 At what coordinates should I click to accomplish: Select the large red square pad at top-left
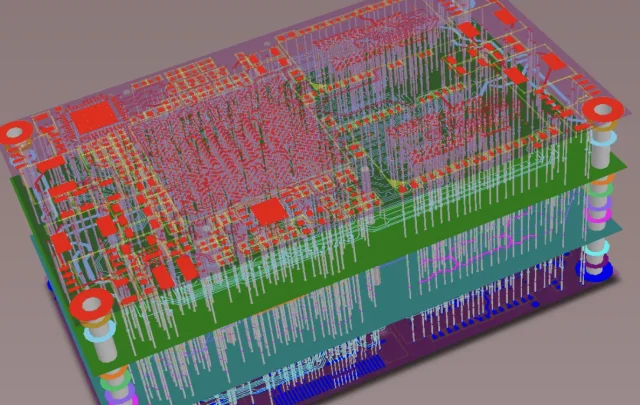point(93,117)
